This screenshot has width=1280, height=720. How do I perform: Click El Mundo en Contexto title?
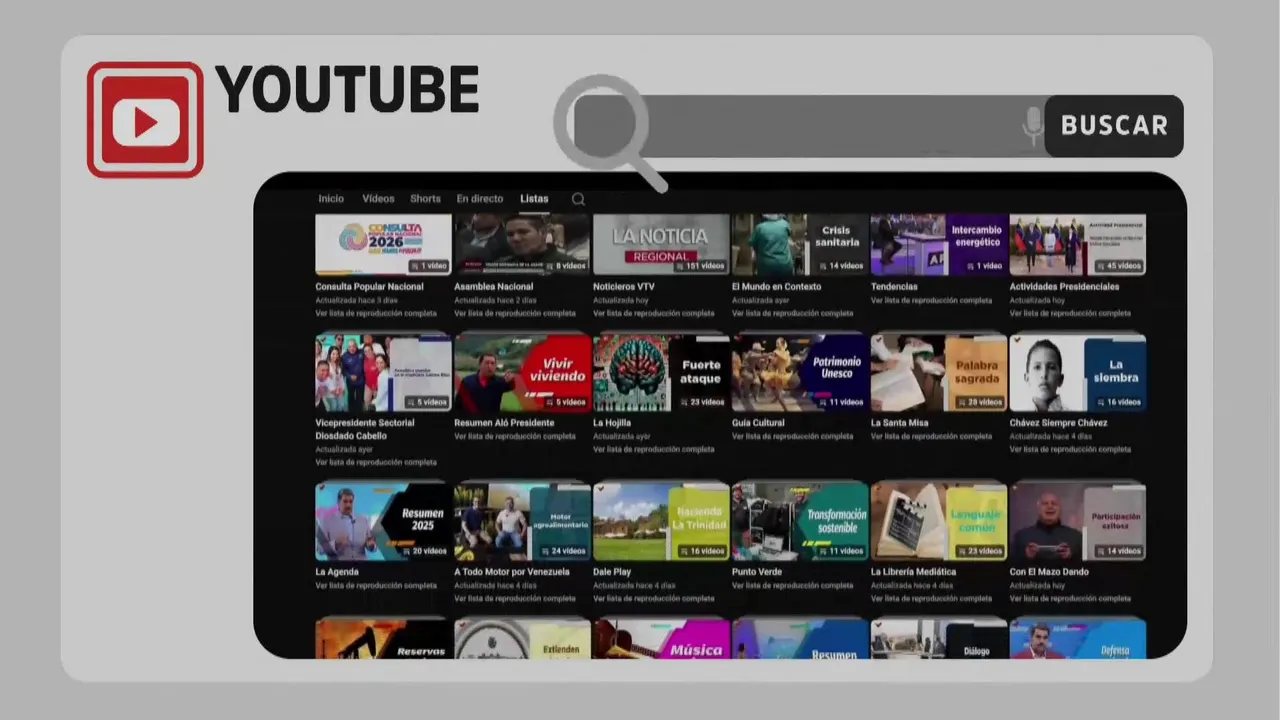click(776, 287)
